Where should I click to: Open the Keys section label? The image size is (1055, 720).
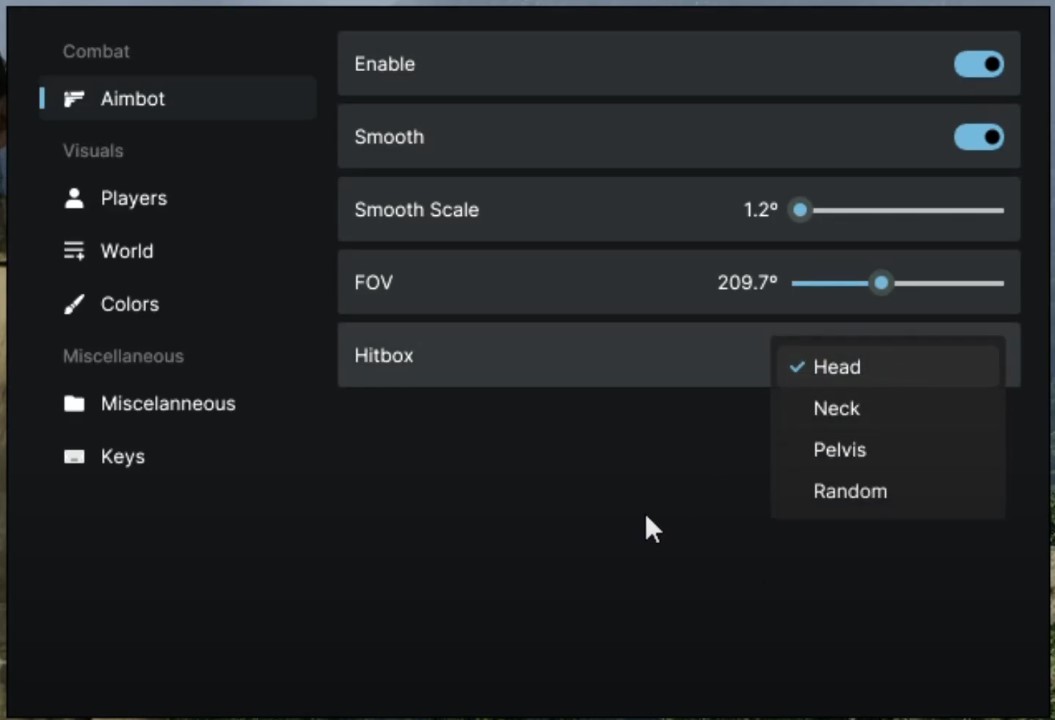(123, 457)
